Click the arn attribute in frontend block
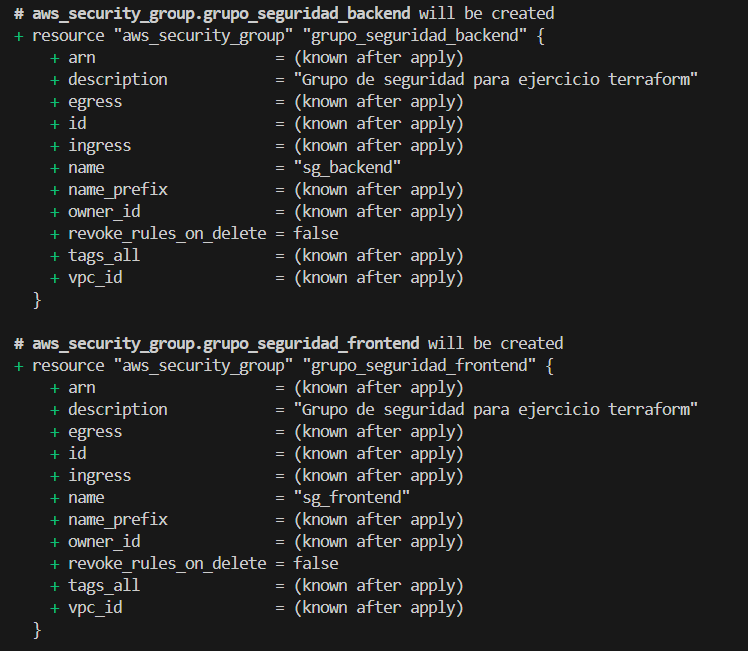This screenshot has width=748, height=651. pos(82,387)
